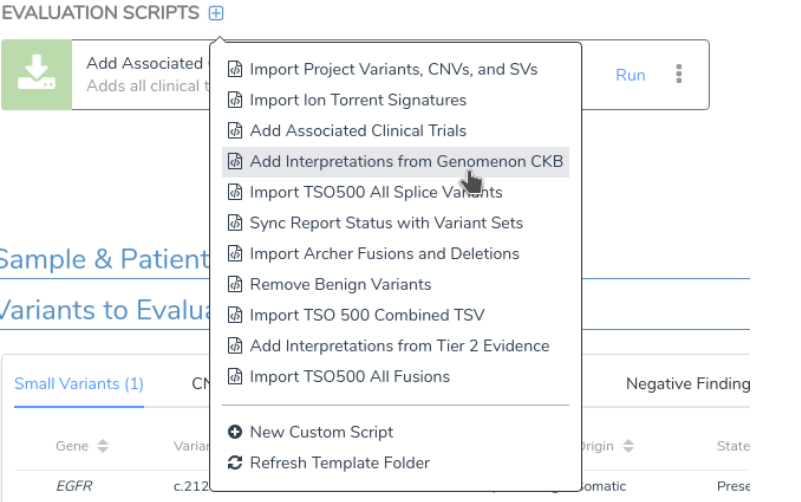
Task: Choose Add Associated Clinical Trials
Action: point(358,130)
